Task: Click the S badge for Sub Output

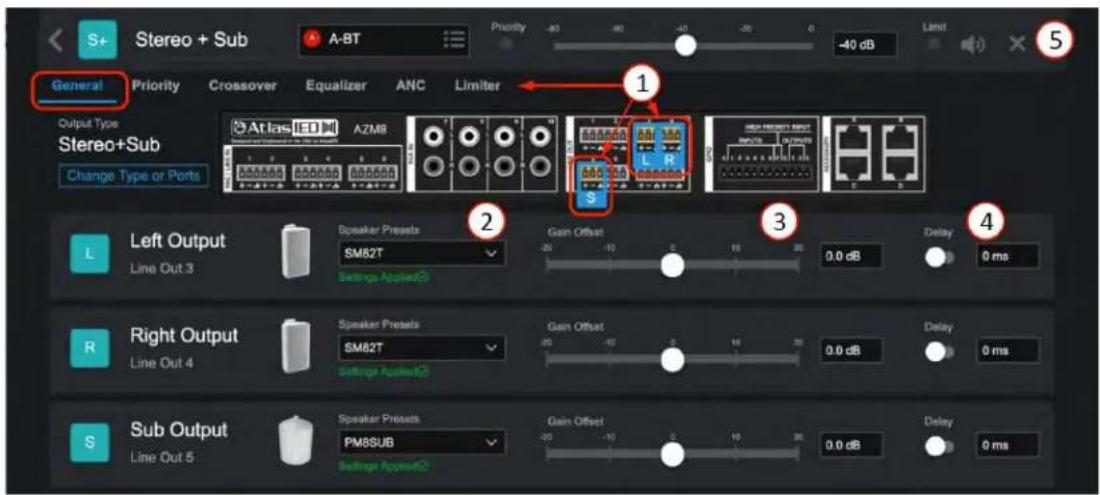Action: [x=88, y=440]
